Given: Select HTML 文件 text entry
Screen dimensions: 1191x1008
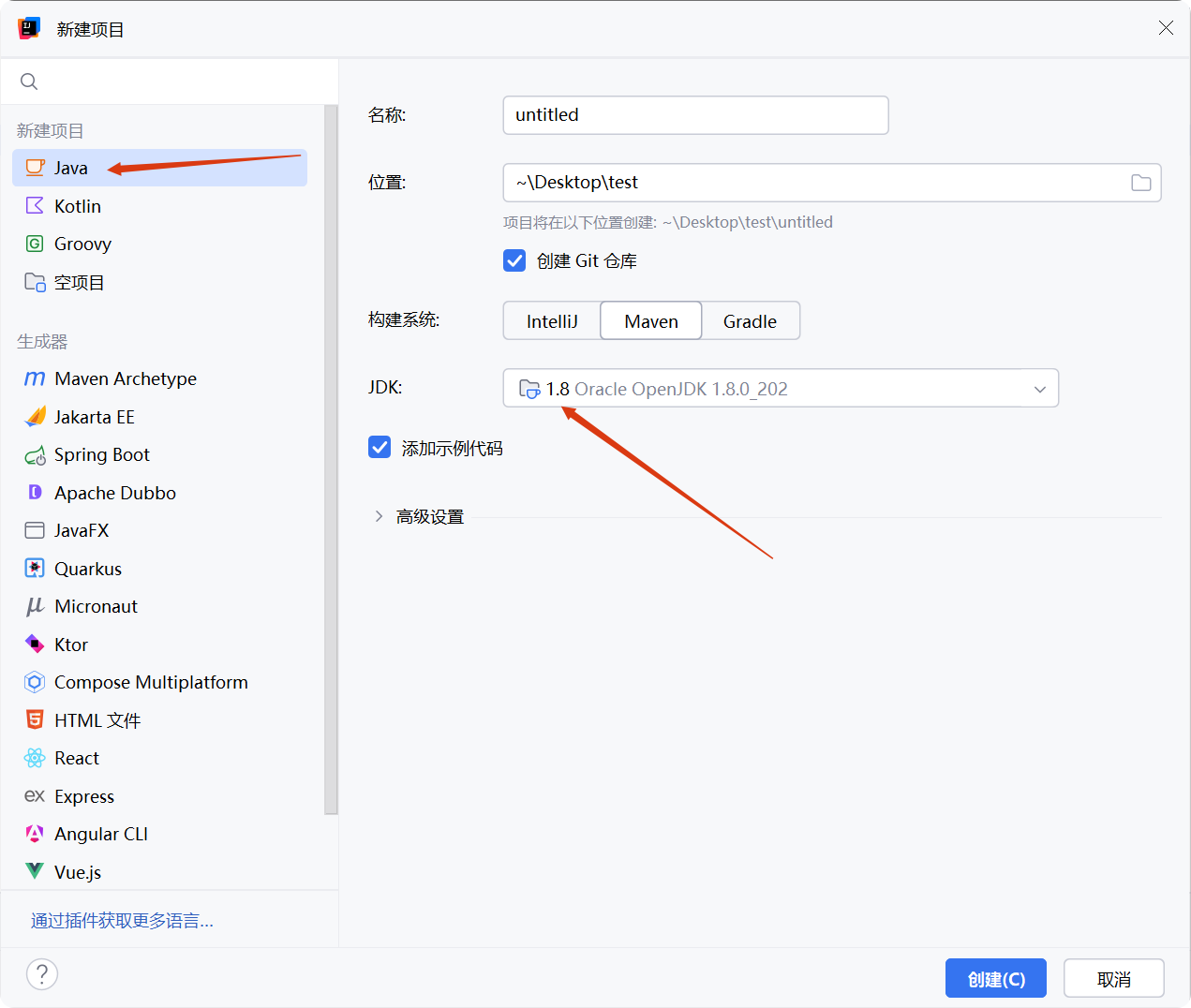Looking at the screenshot, I should click(x=97, y=720).
